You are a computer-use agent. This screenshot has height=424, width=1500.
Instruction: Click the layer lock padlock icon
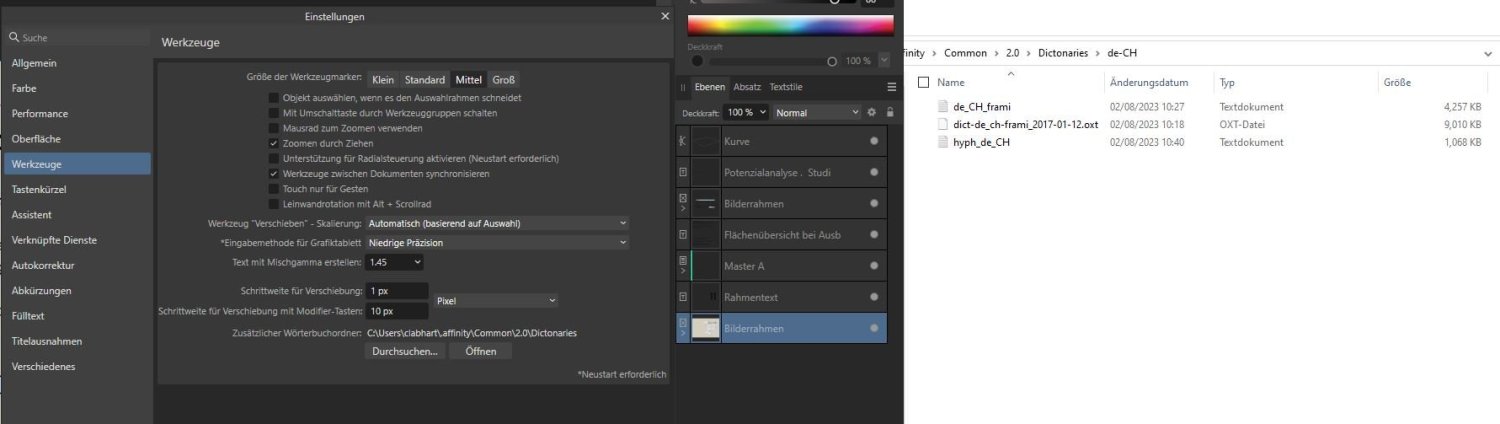pyautogui.click(x=889, y=113)
